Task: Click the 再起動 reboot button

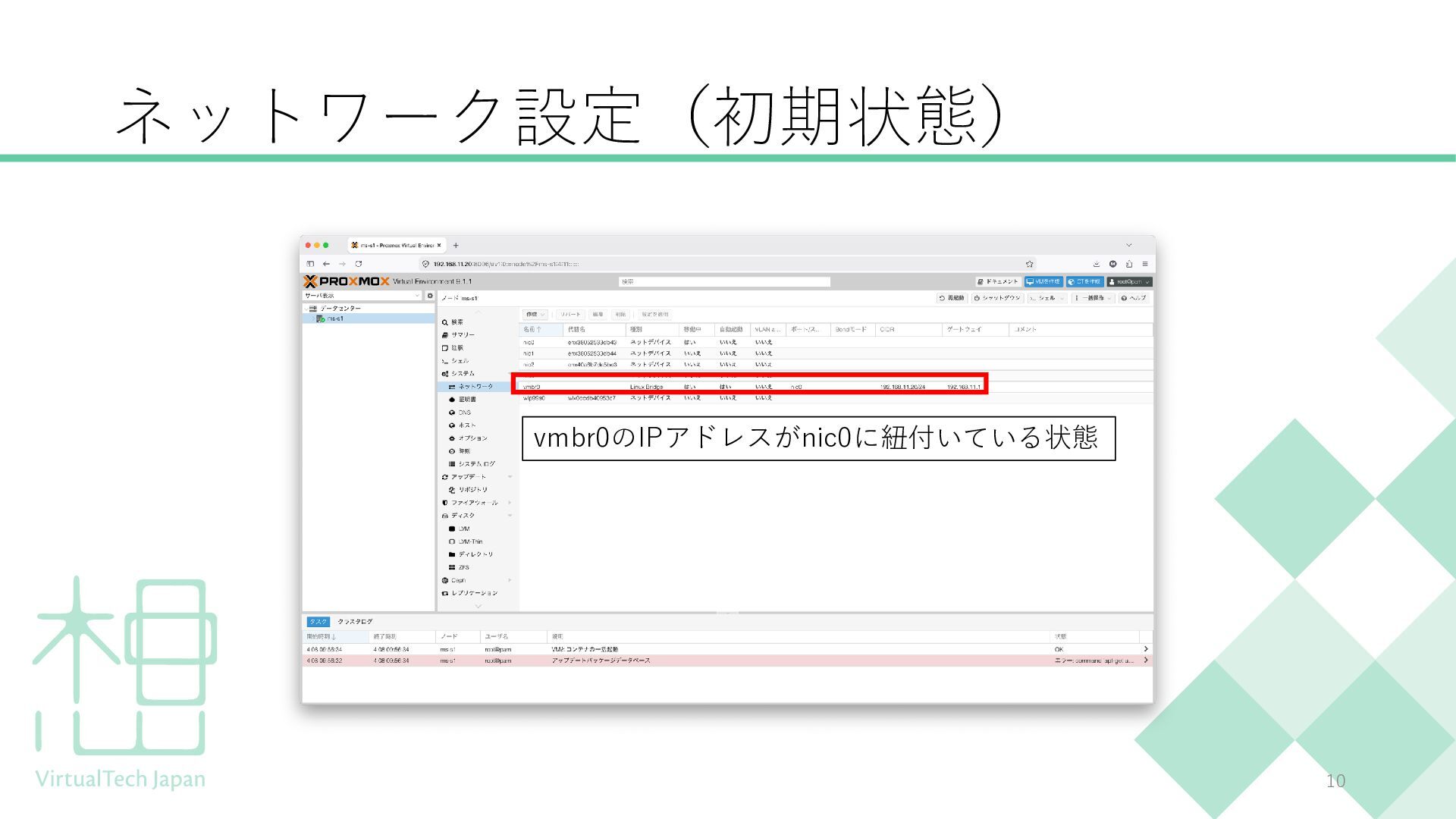Action: 952,298
